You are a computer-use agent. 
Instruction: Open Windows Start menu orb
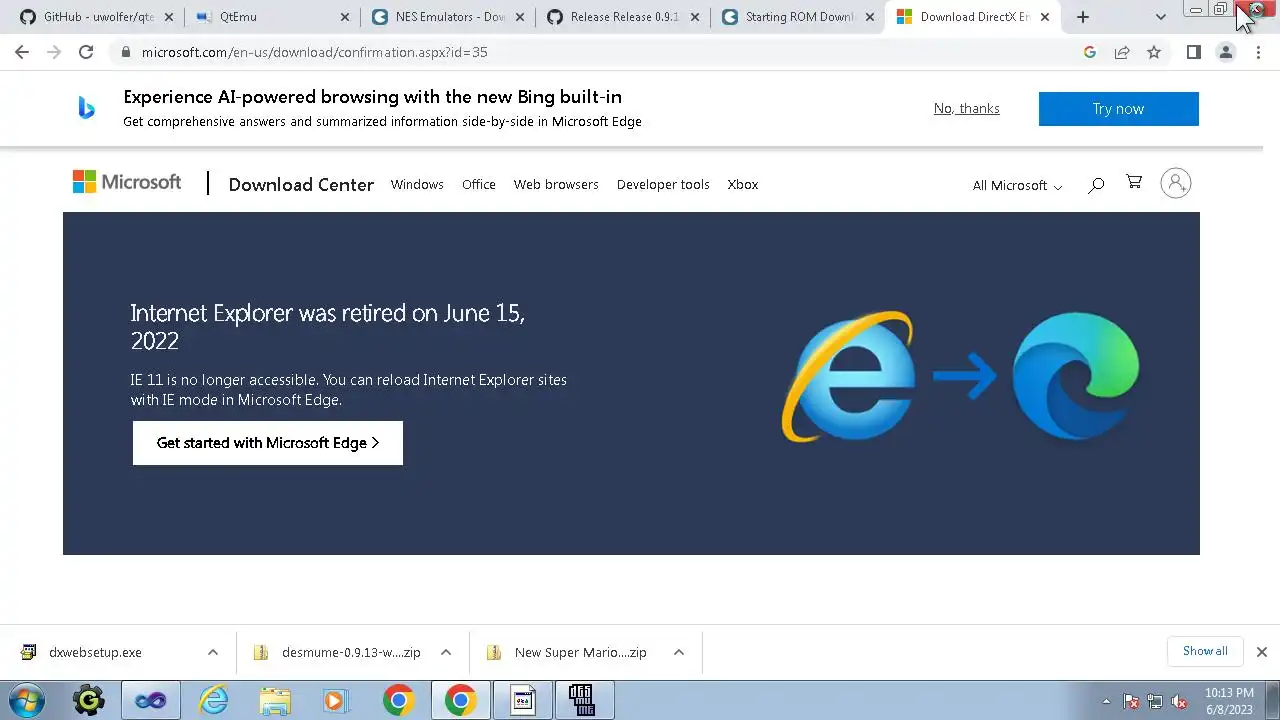[26, 700]
